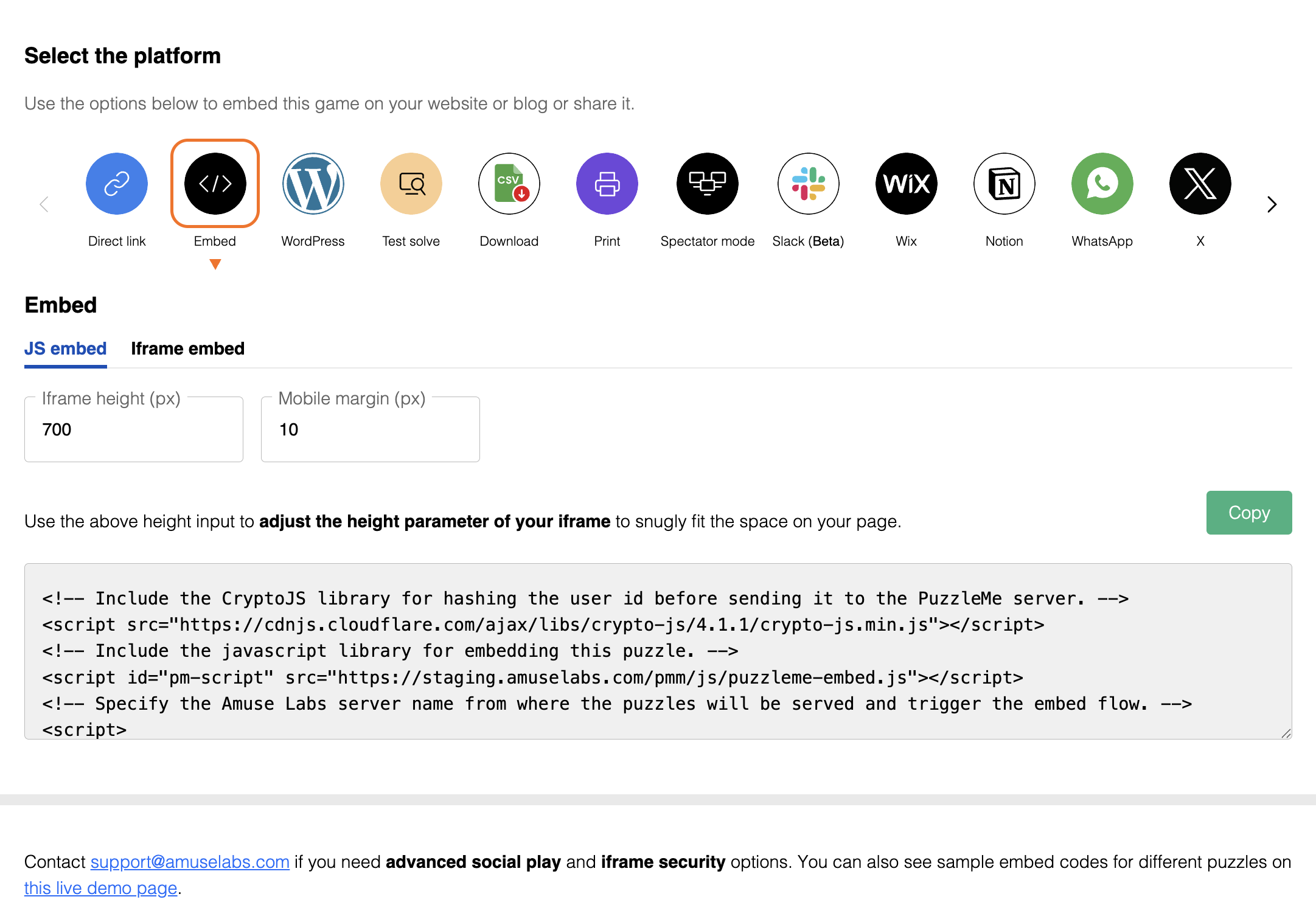This screenshot has width=1316, height=908.
Task: Open the Print option
Action: 607,184
